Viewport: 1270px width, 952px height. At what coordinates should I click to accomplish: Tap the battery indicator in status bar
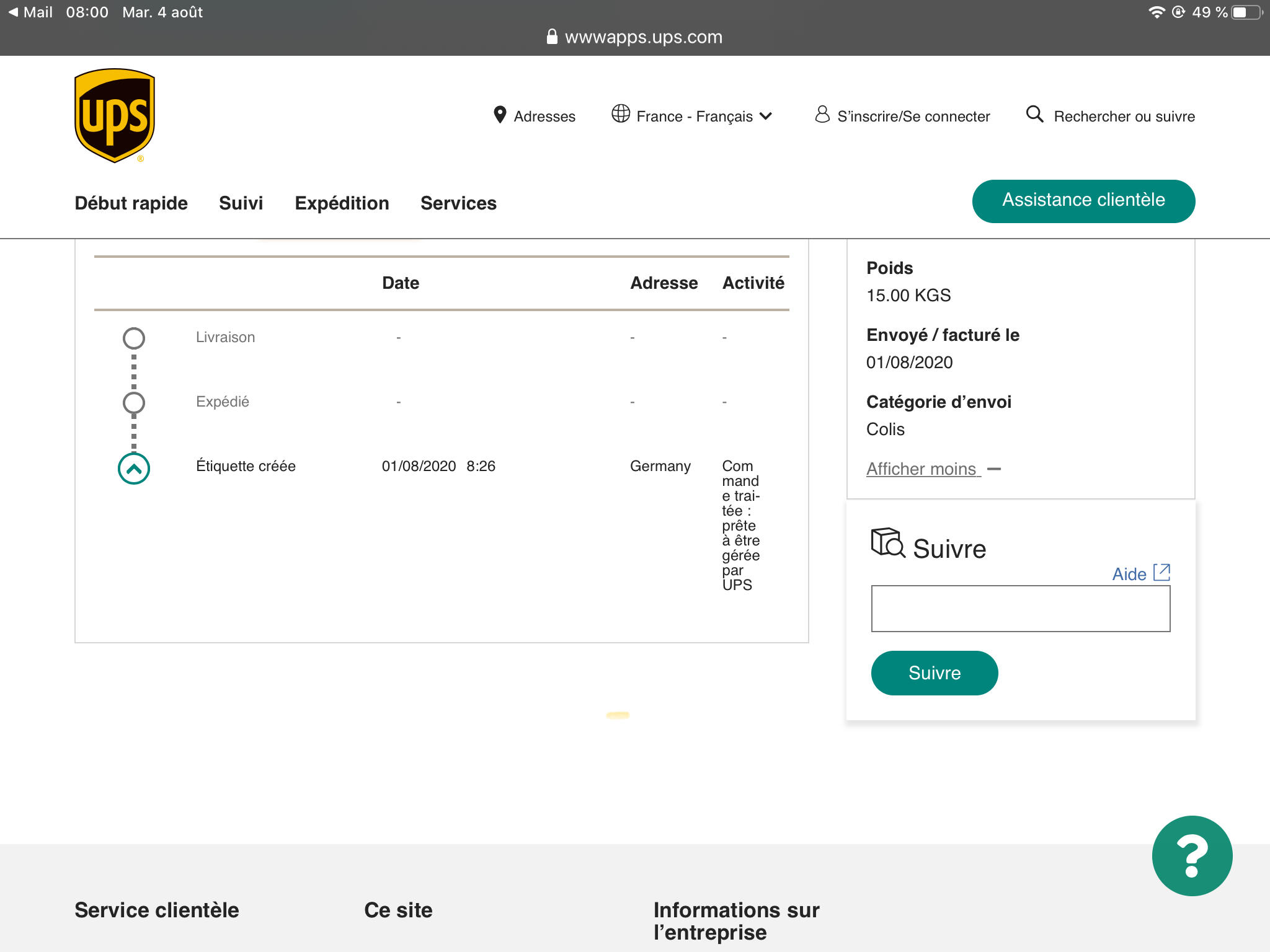(1246, 12)
